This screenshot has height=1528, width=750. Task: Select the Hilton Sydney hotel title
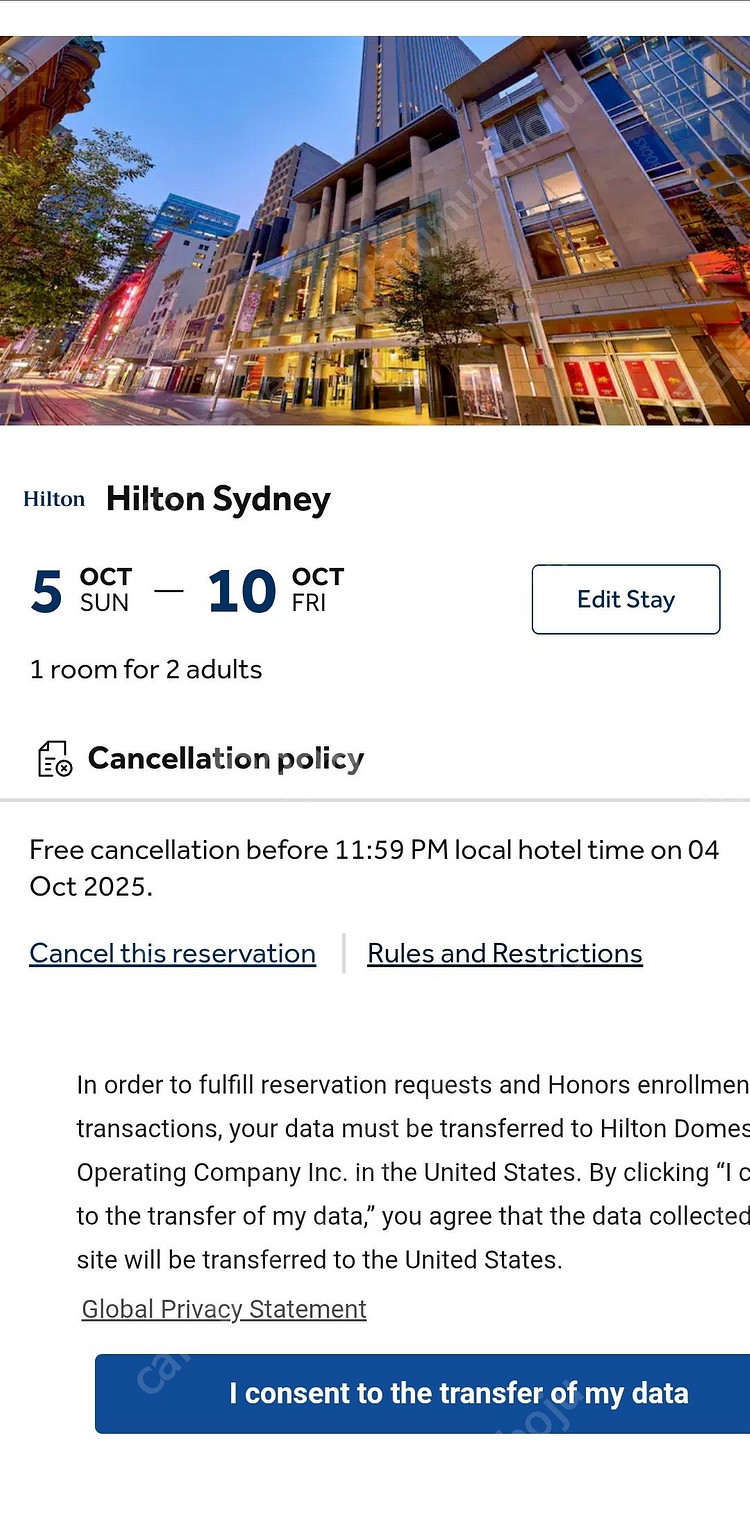click(x=218, y=499)
